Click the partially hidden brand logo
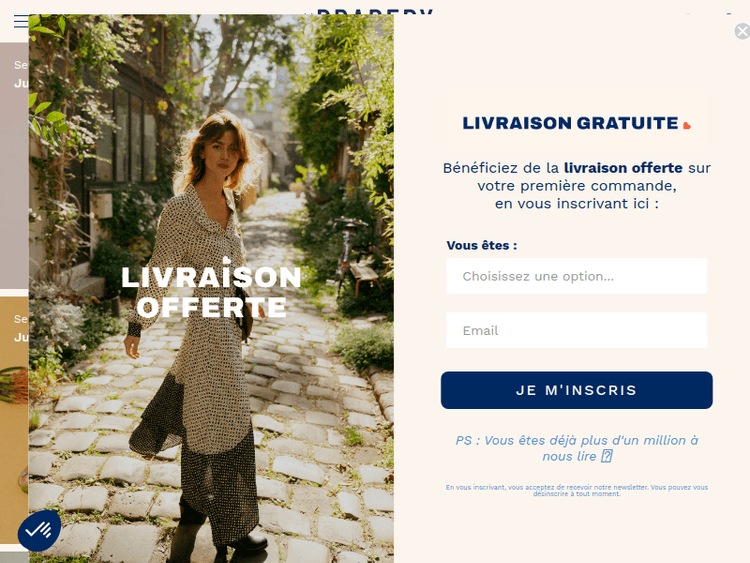Viewport: 750px width, 563px height. pyautogui.click(x=375, y=11)
